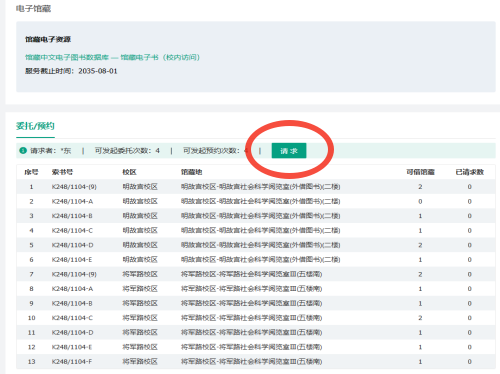Click the 序号 column header

click(31, 172)
